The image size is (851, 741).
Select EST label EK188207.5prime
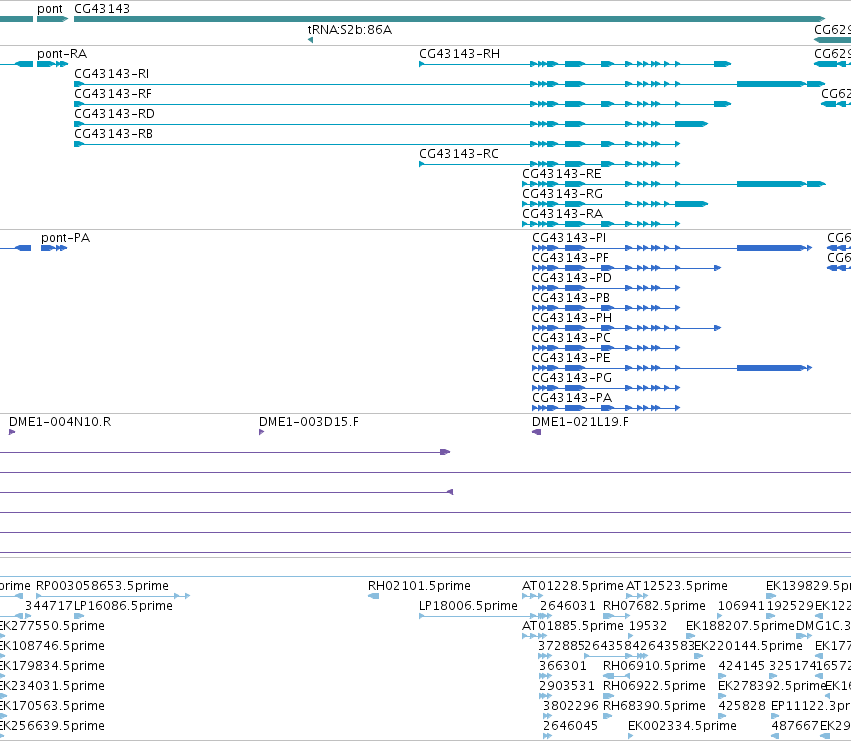pyautogui.click(x=740, y=626)
